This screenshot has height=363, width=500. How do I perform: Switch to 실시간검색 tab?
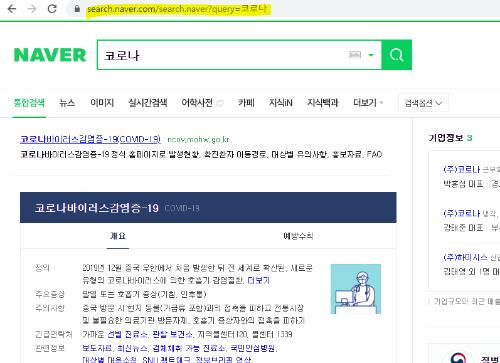pyautogui.click(x=148, y=103)
